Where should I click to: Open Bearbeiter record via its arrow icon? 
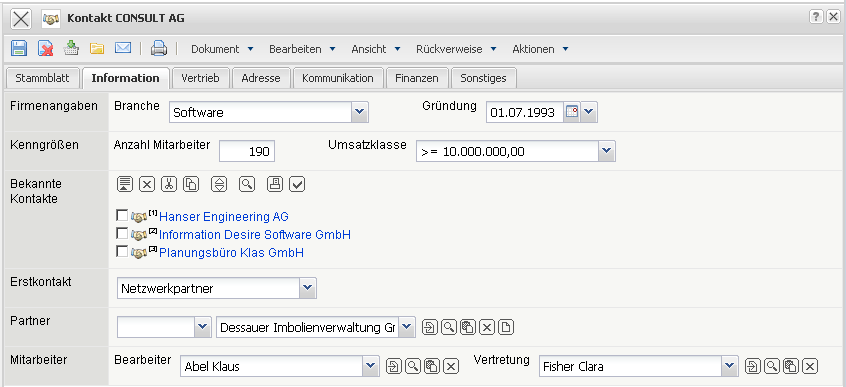click(x=394, y=366)
